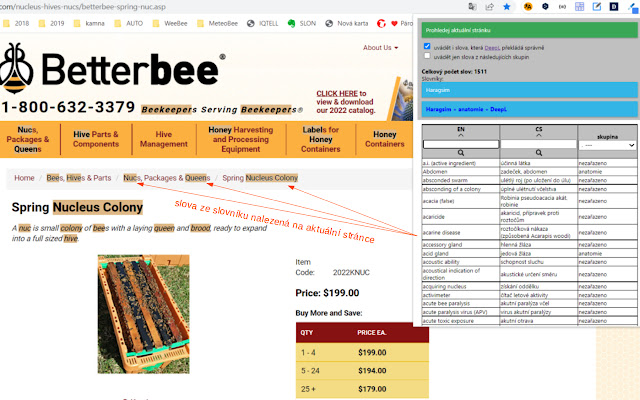The width and height of the screenshot is (640, 400).
Task: Click the bookmark star icon in the address bar
Action: tap(507, 6)
